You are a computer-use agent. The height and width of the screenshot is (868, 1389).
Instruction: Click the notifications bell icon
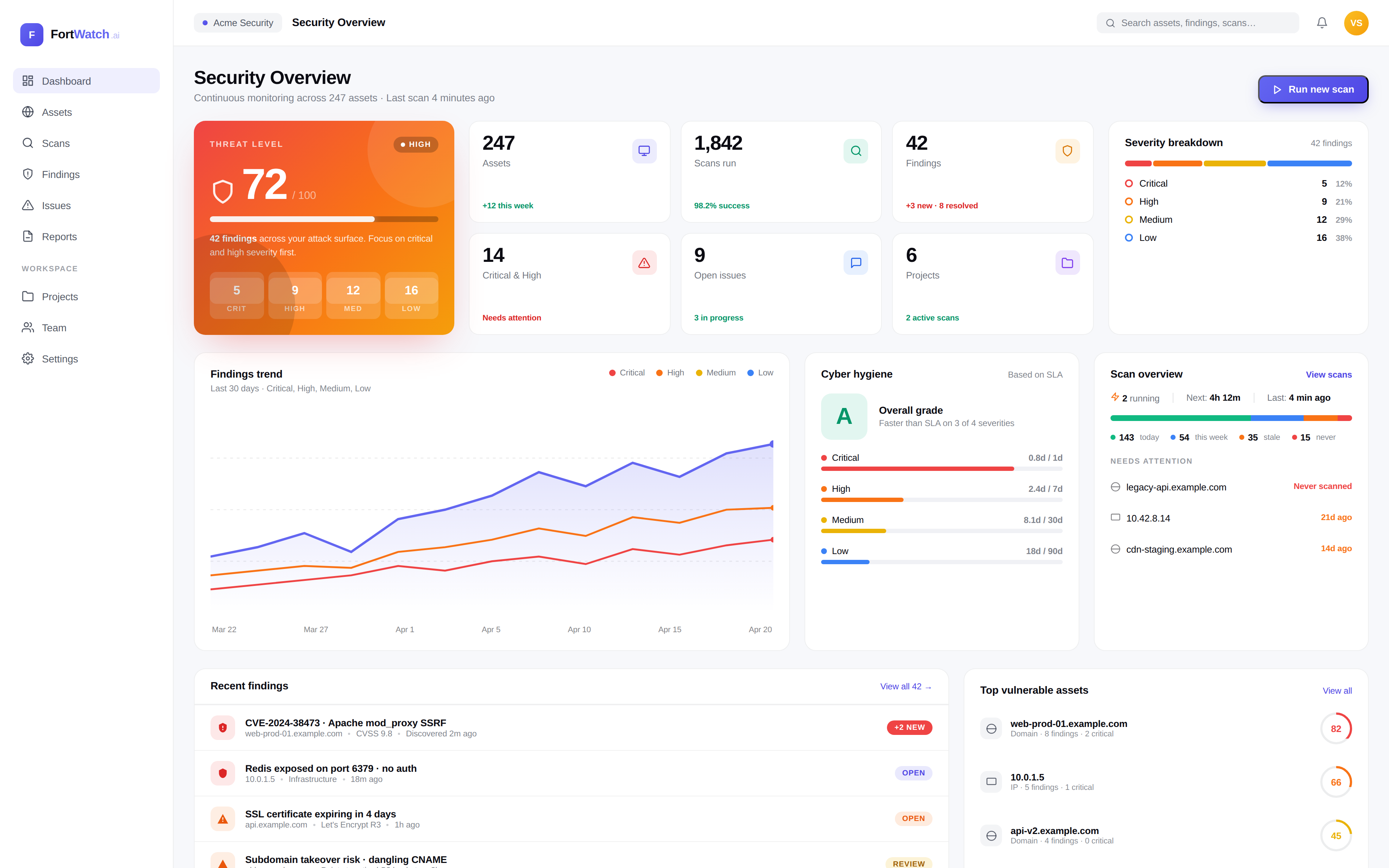[1321, 23]
